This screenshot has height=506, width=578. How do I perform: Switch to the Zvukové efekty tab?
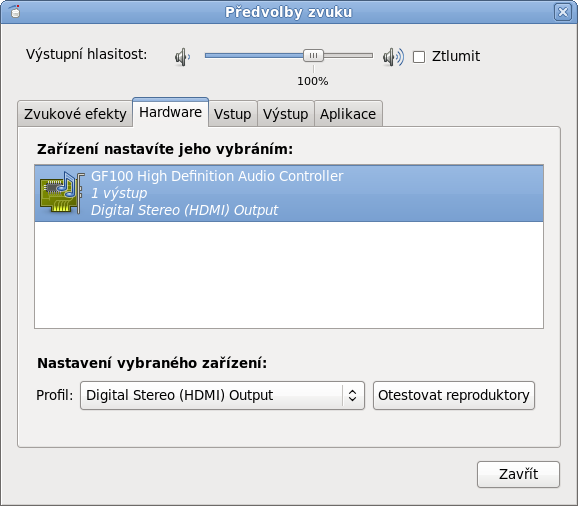pyautogui.click(x=75, y=114)
